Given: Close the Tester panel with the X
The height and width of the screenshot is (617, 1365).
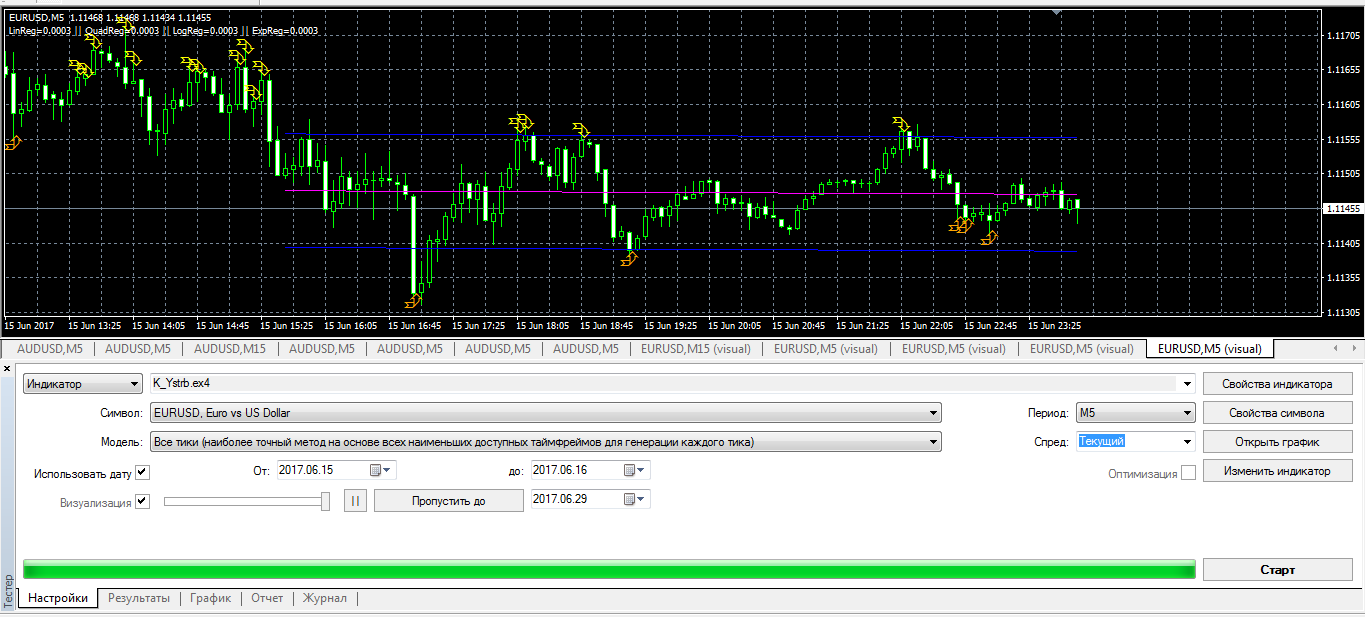Looking at the screenshot, I should point(8,370).
